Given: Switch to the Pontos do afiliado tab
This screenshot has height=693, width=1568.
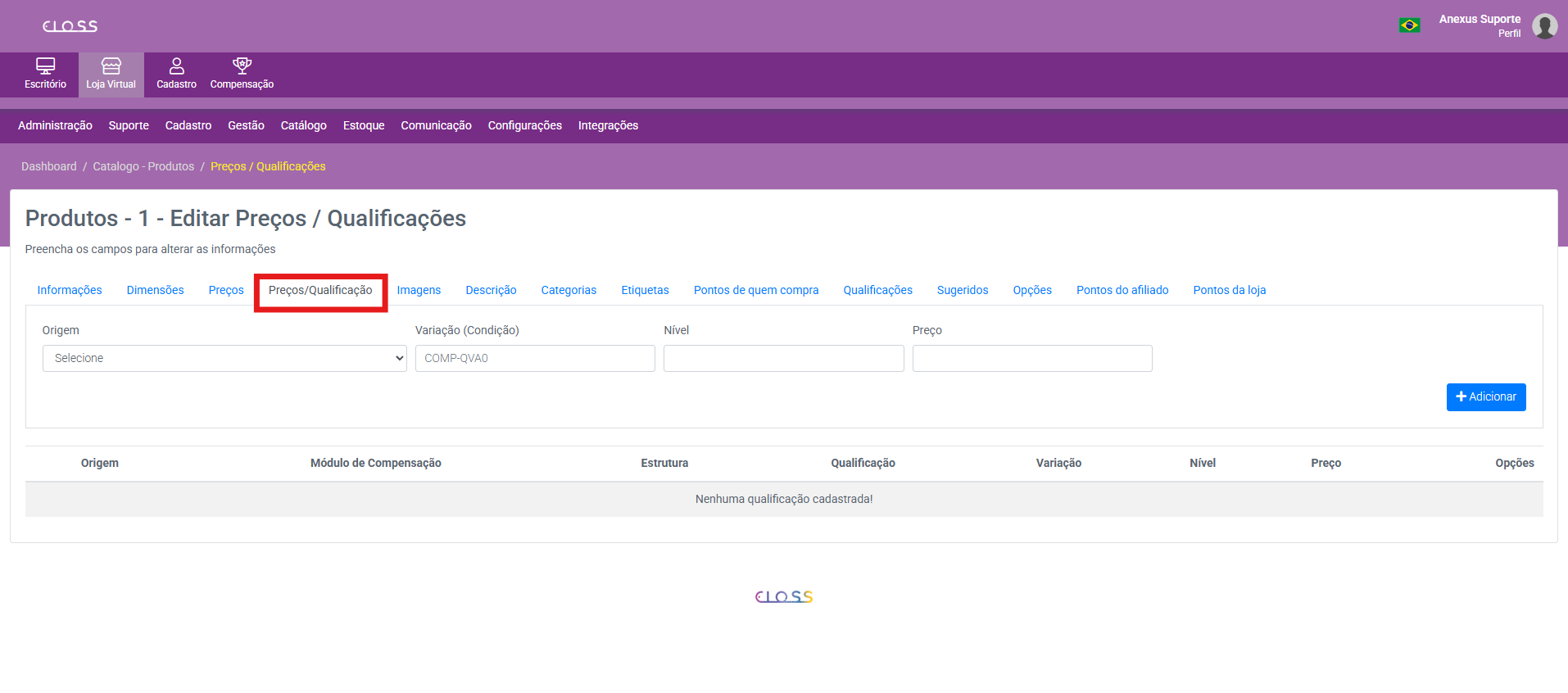Looking at the screenshot, I should [1122, 290].
